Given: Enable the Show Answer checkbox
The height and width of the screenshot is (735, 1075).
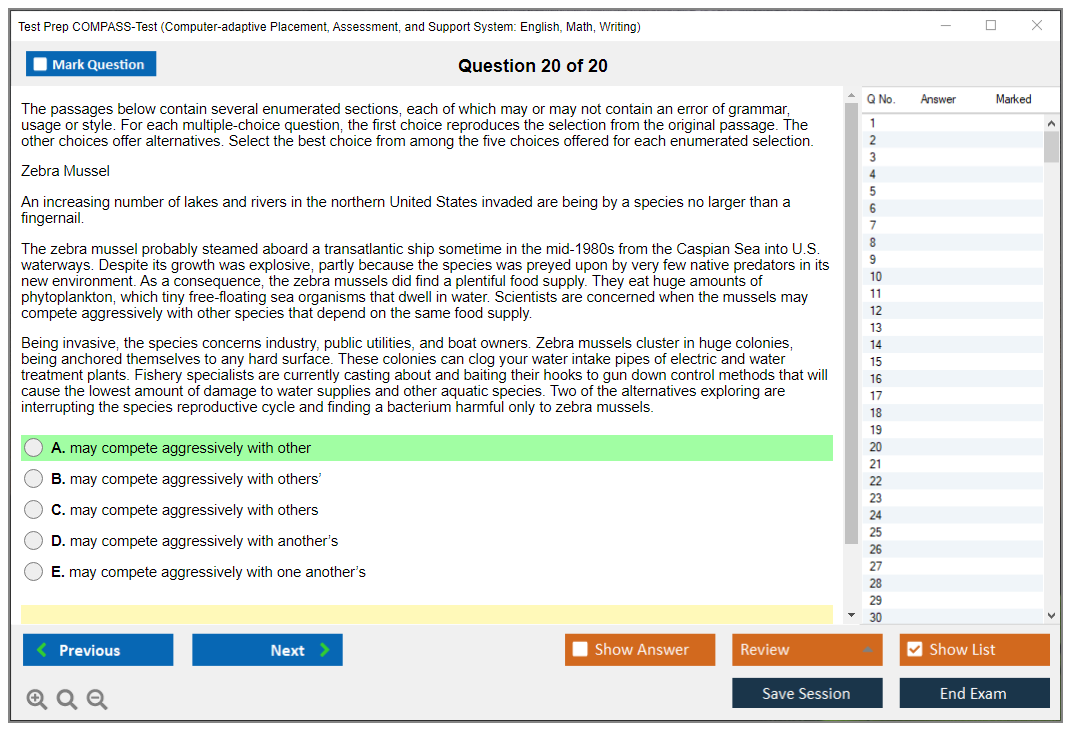Looking at the screenshot, I should (580, 650).
